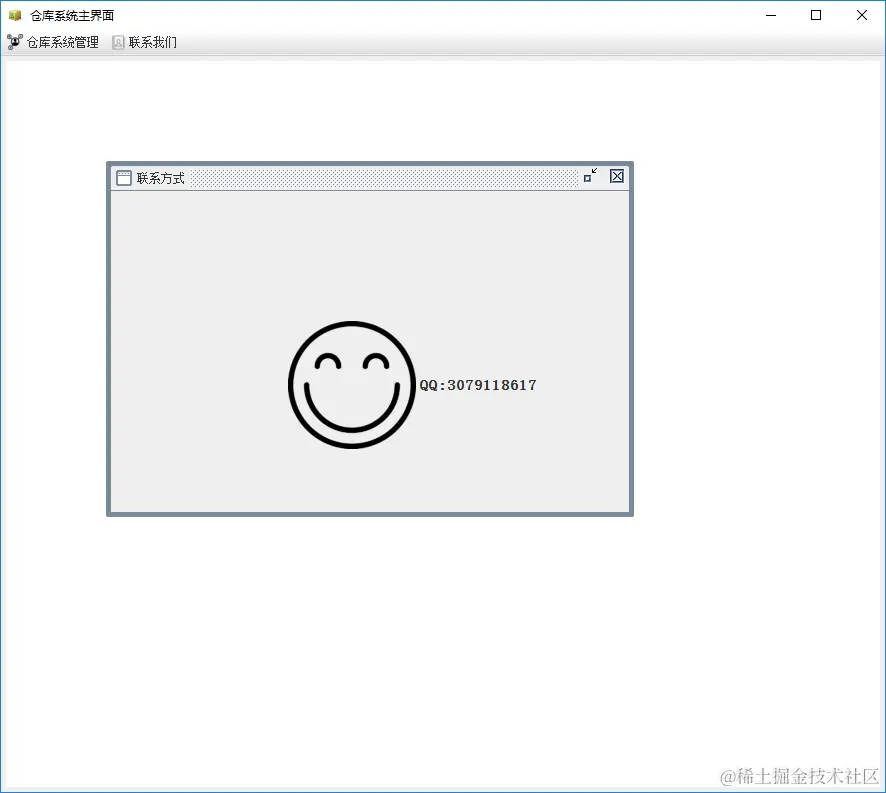The height and width of the screenshot is (793, 886).
Task: Click the 联系方式 frame window icon
Action: [x=124, y=178]
